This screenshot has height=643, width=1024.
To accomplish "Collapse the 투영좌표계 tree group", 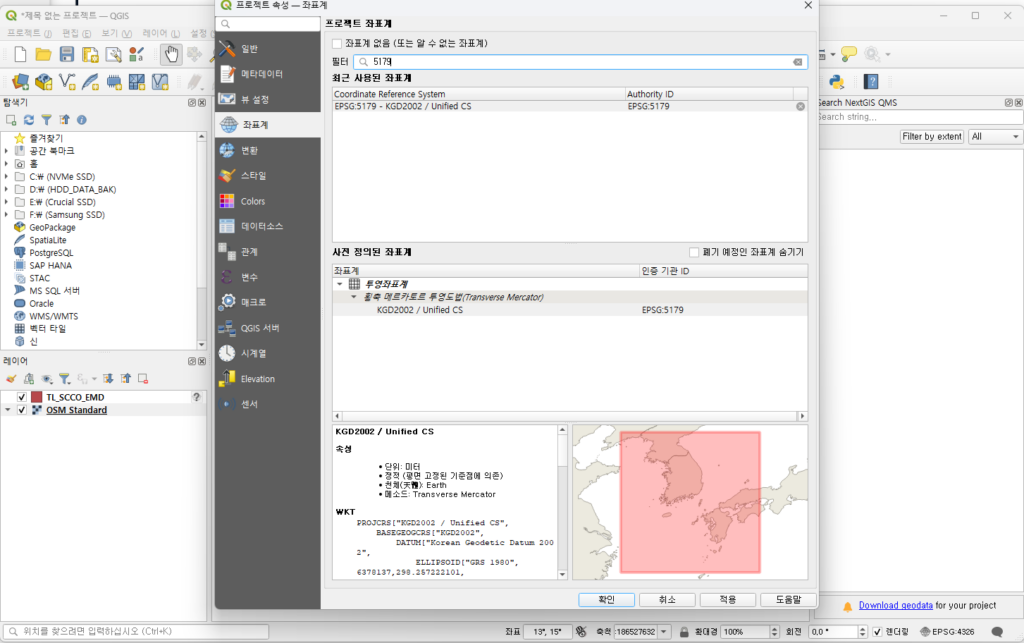I will coord(340,284).
